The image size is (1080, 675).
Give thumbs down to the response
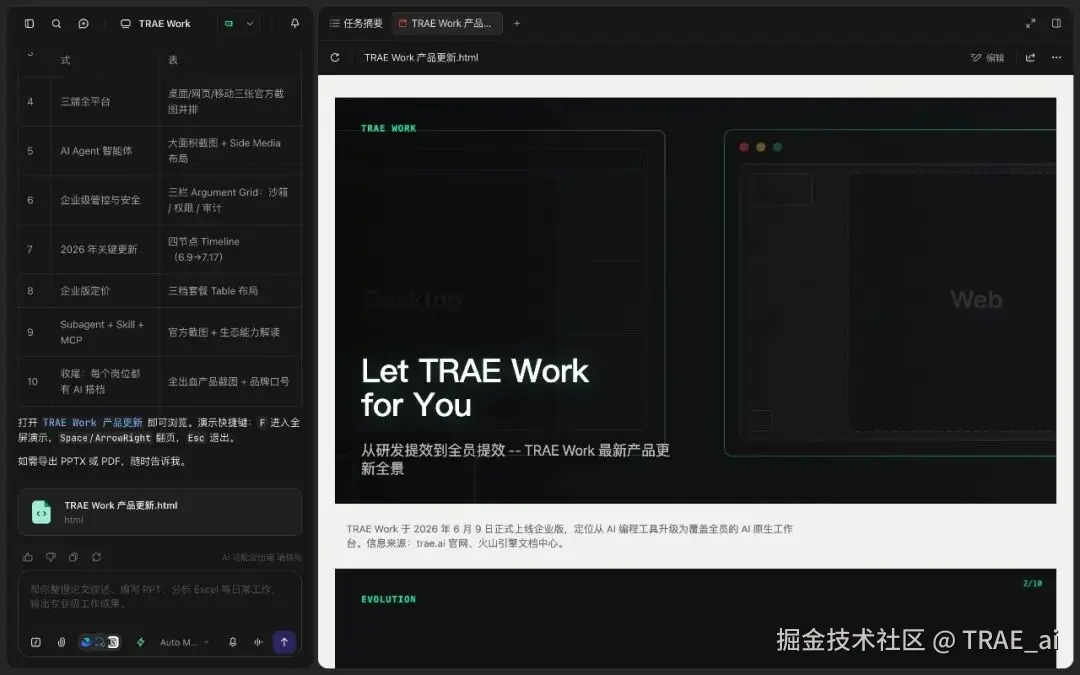50,557
